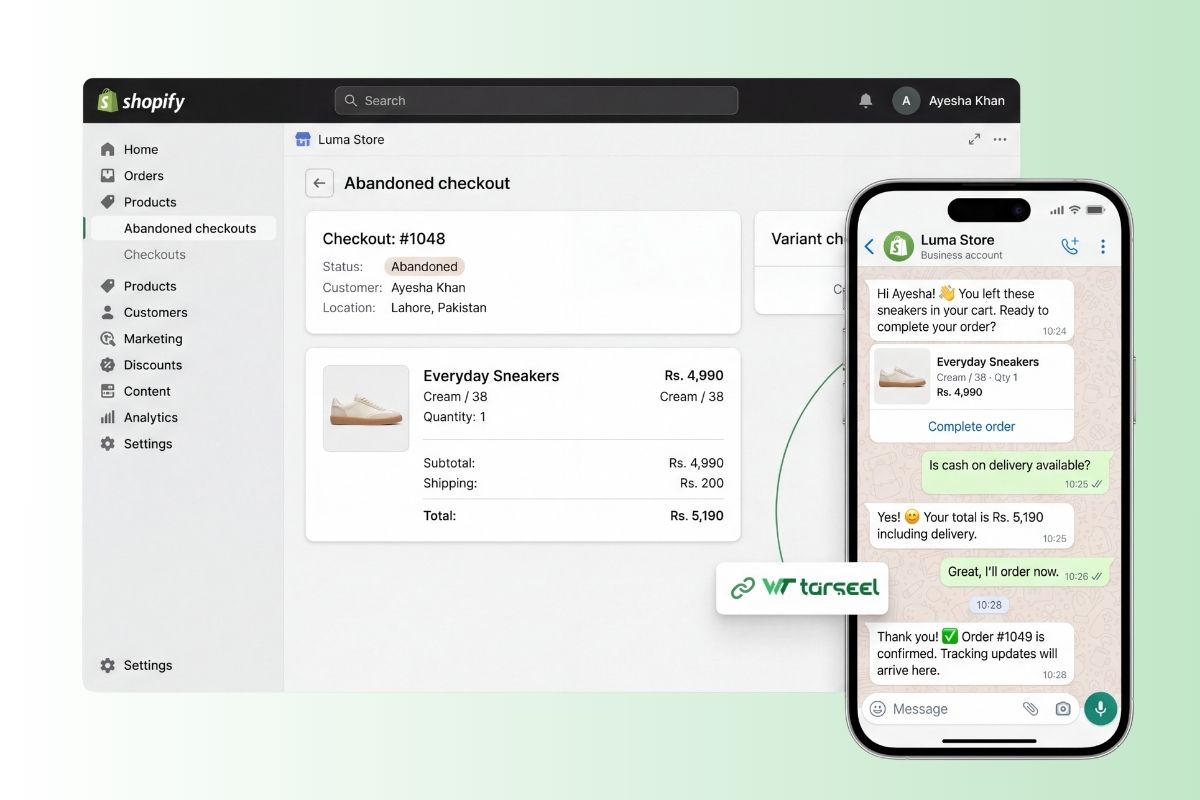Go to Home in sidebar
The height and width of the screenshot is (800, 1200).
coord(141,149)
